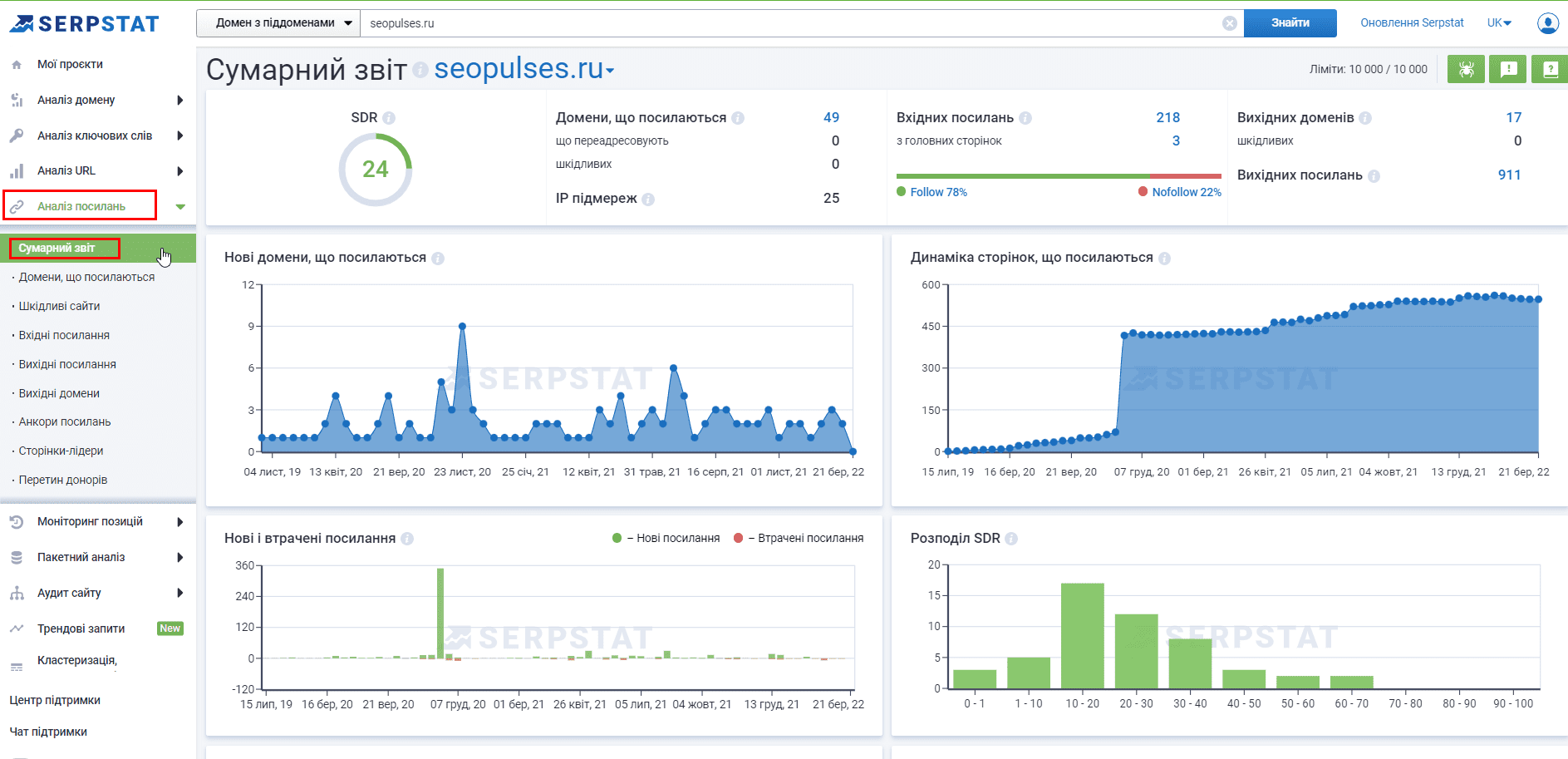The width and height of the screenshot is (1568, 759).
Task: Click the Аналіз домену sidebar icon
Action: click(17, 100)
